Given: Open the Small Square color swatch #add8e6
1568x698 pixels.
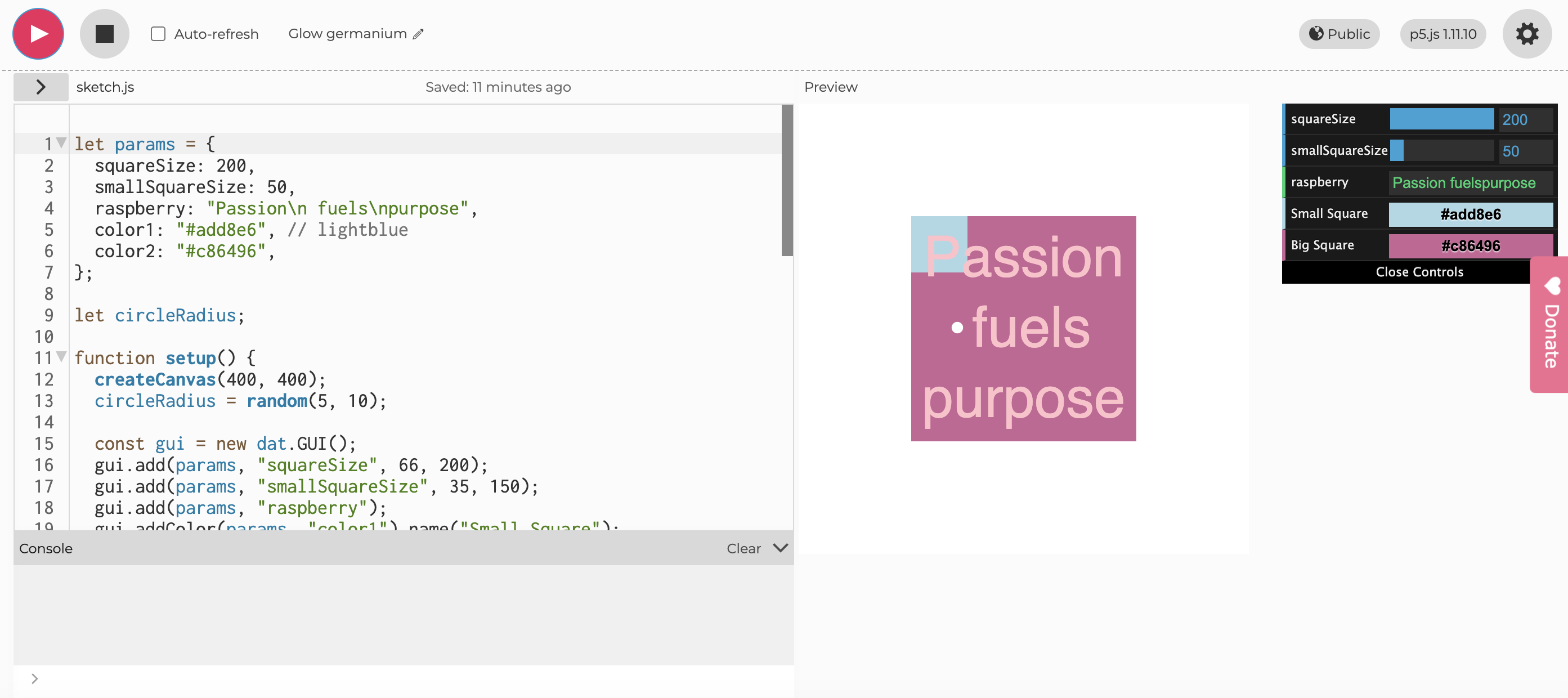Looking at the screenshot, I should [1470, 214].
